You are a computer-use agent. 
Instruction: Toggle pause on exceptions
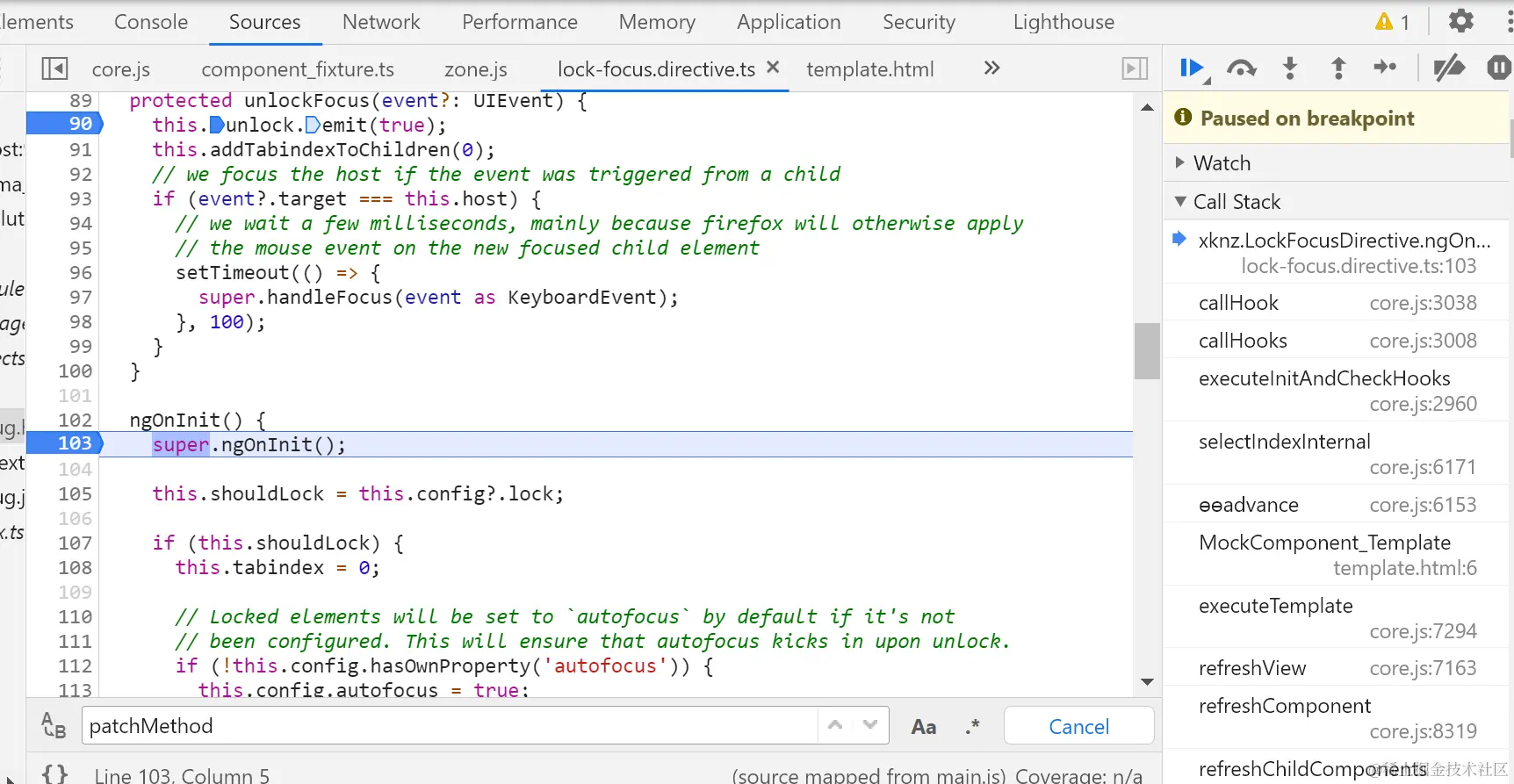1498,68
